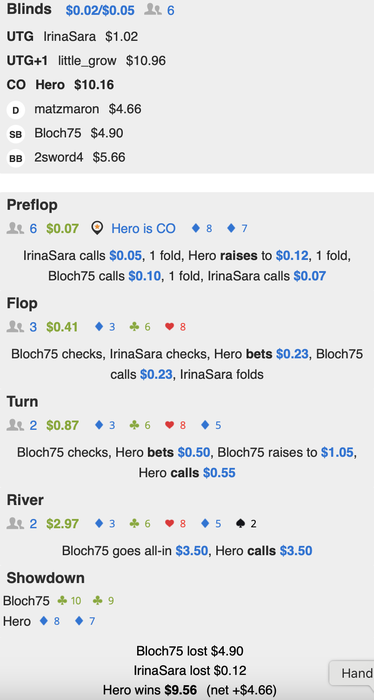Click the players icon in the Flop row
Screen dimensions: 374x700
pos(15,327)
